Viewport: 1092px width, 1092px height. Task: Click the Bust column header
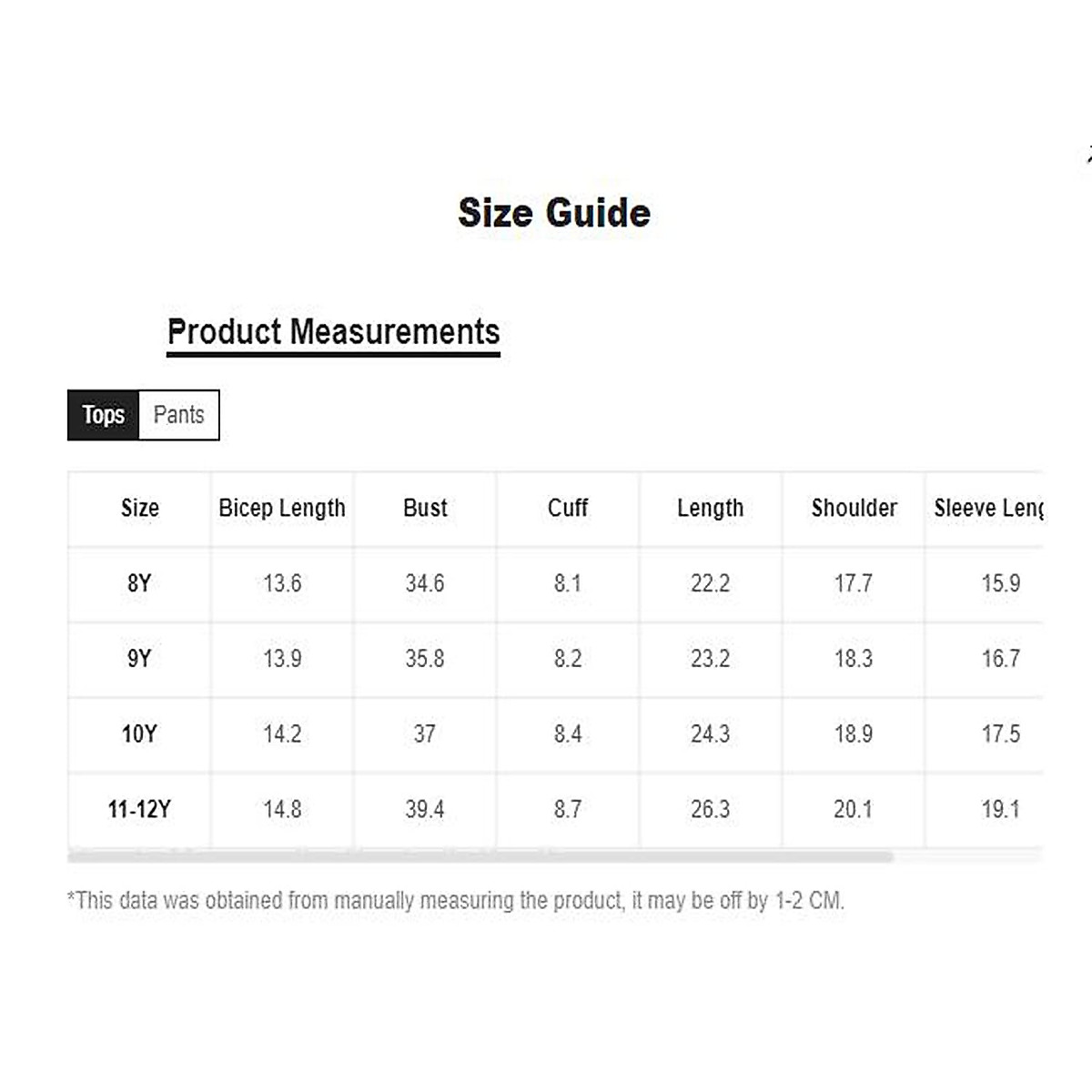click(x=425, y=508)
